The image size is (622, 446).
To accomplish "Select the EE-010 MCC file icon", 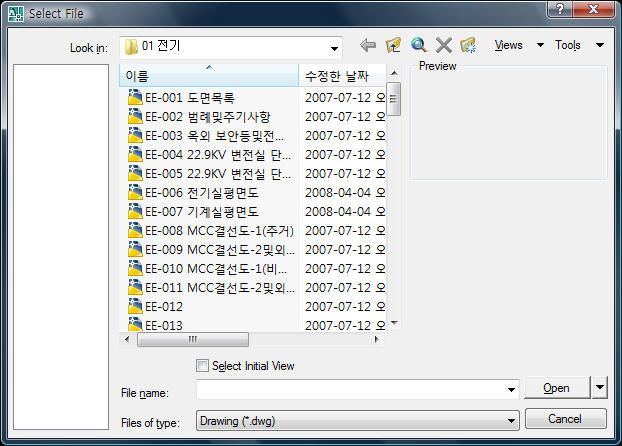I will tap(135, 269).
